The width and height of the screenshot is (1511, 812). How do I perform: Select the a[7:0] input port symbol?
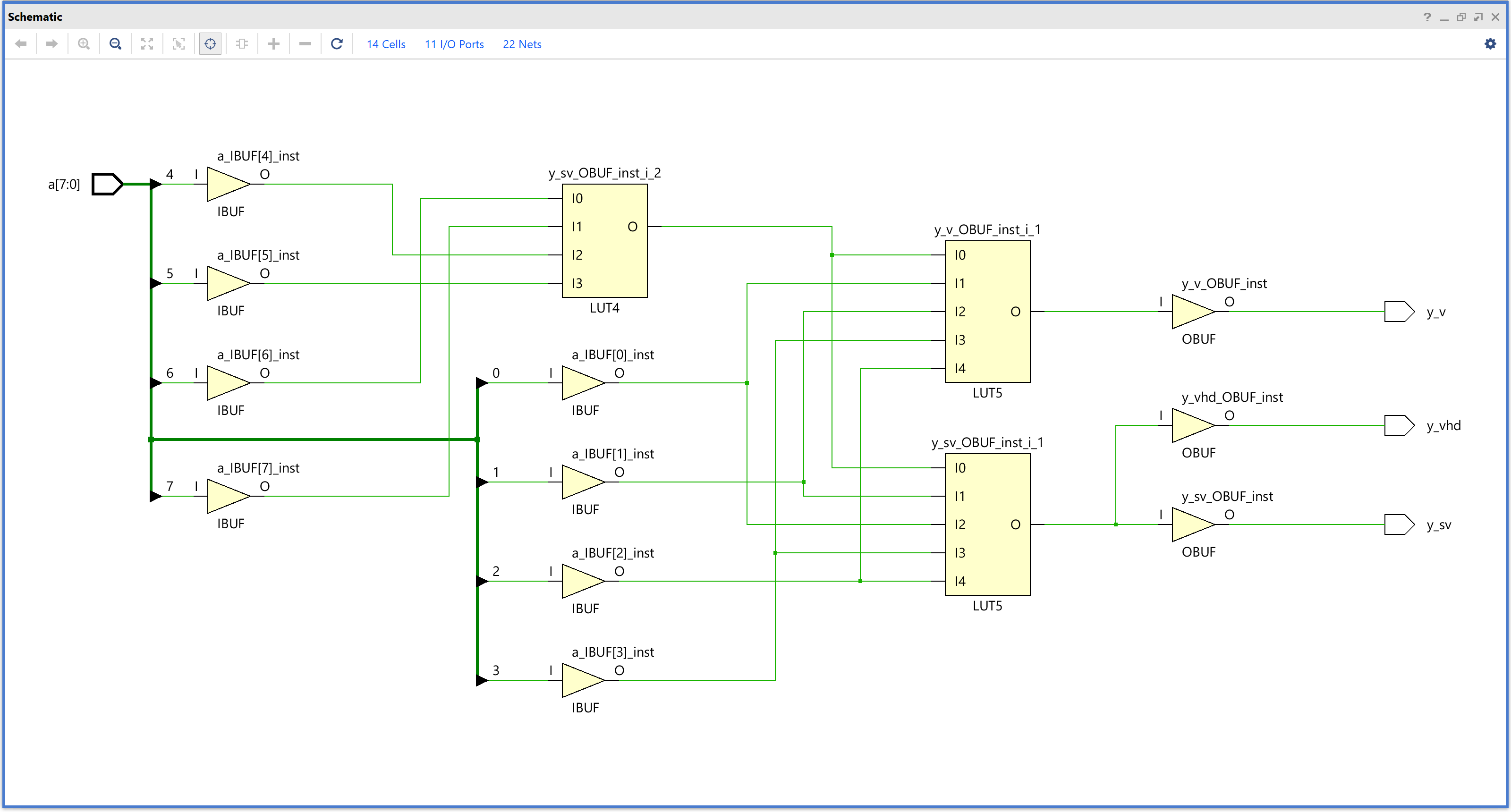pyautogui.click(x=107, y=184)
